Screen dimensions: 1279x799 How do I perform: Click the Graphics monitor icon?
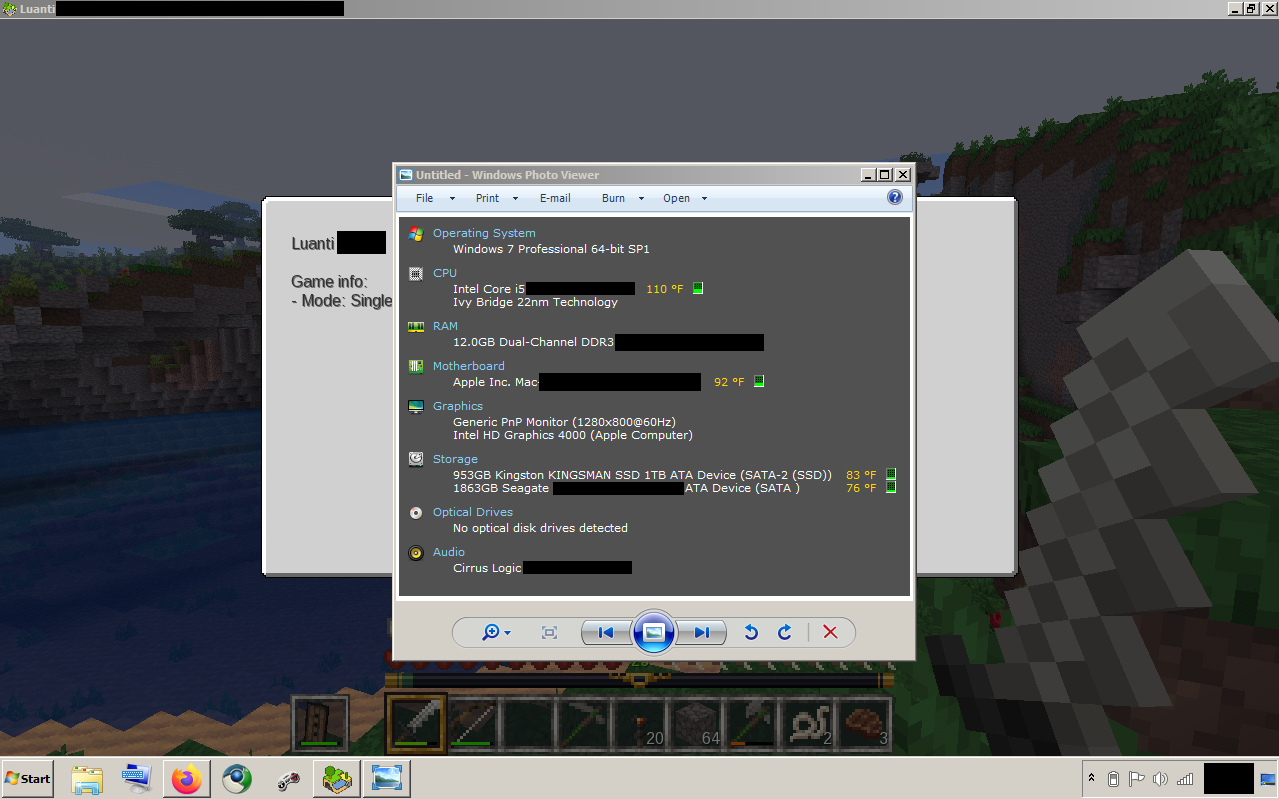(416, 406)
